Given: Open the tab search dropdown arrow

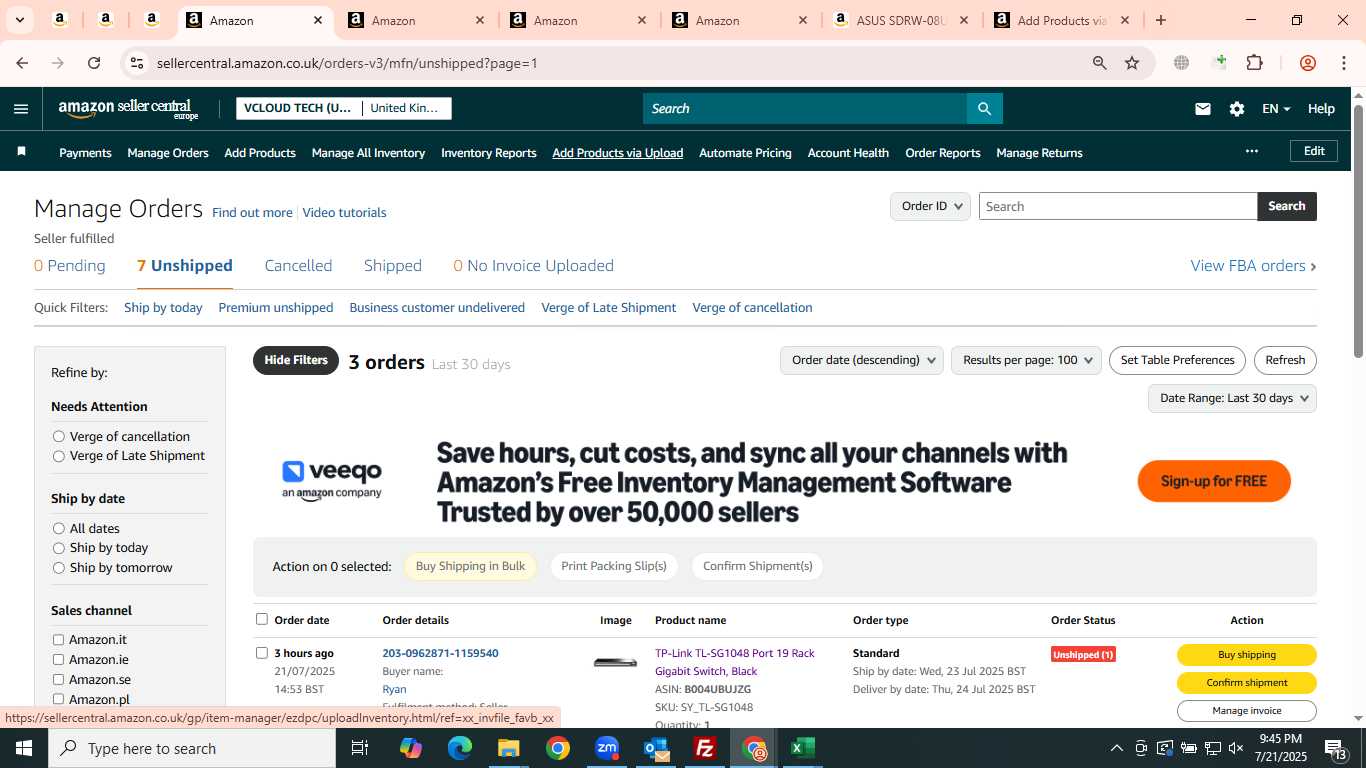Looking at the screenshot, I should click(19, 20).
